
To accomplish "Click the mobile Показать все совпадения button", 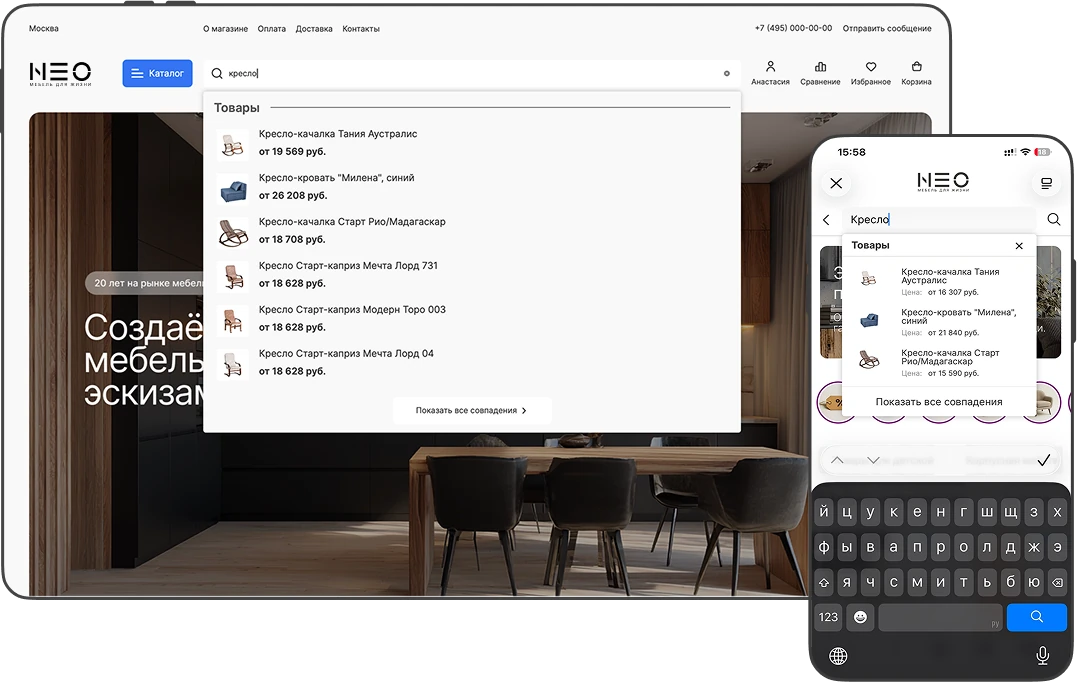I will pyautogui.click(x=939, y=402).
